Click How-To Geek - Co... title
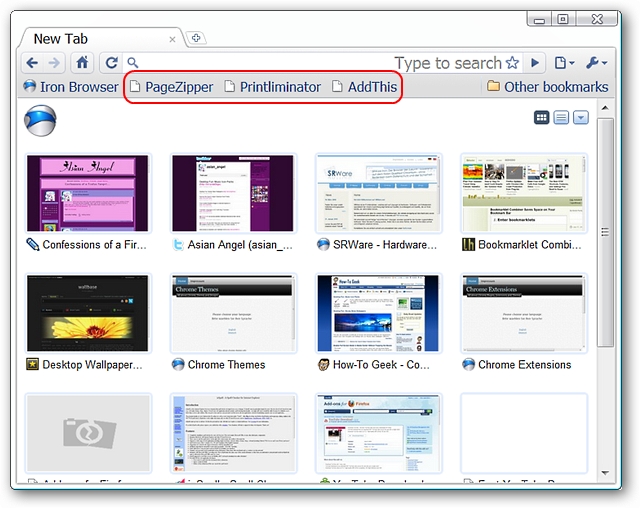The height and width of the screenshot is (508, 640). tap(381, 365)
